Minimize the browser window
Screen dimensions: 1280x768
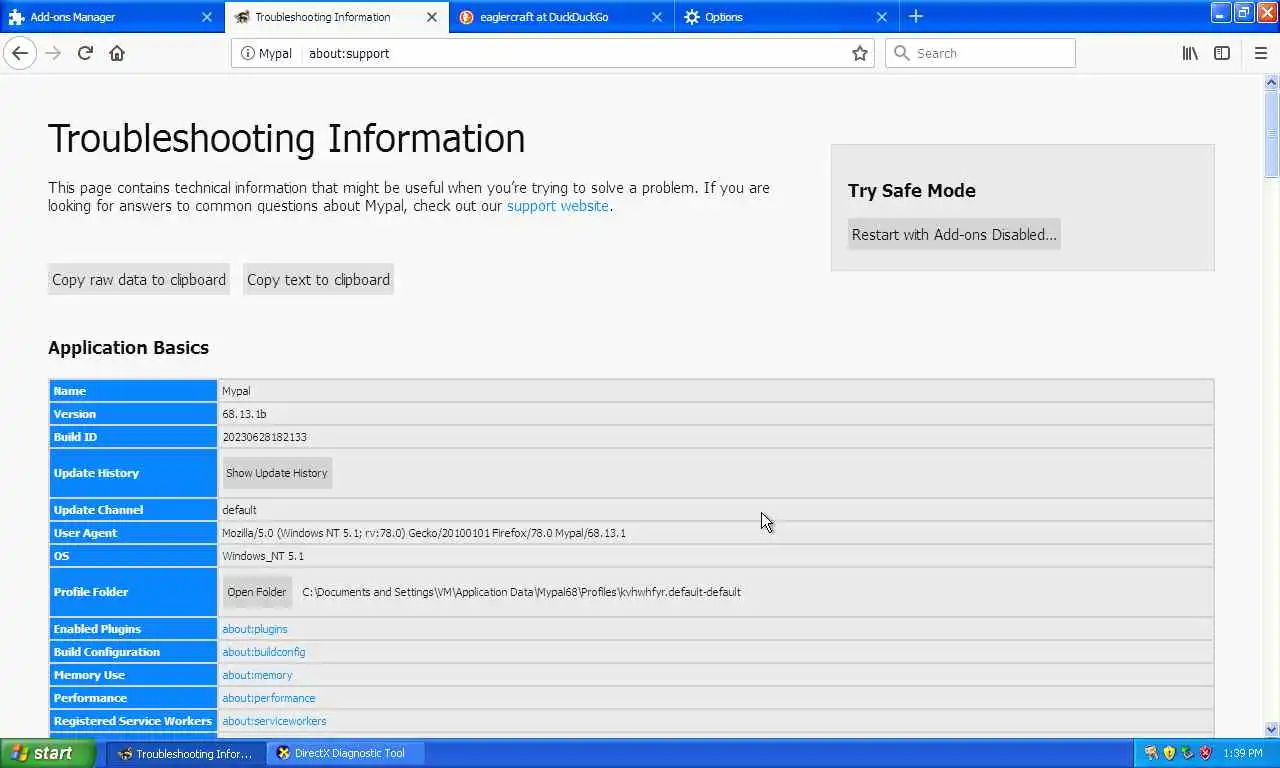tap(1221, 13)
